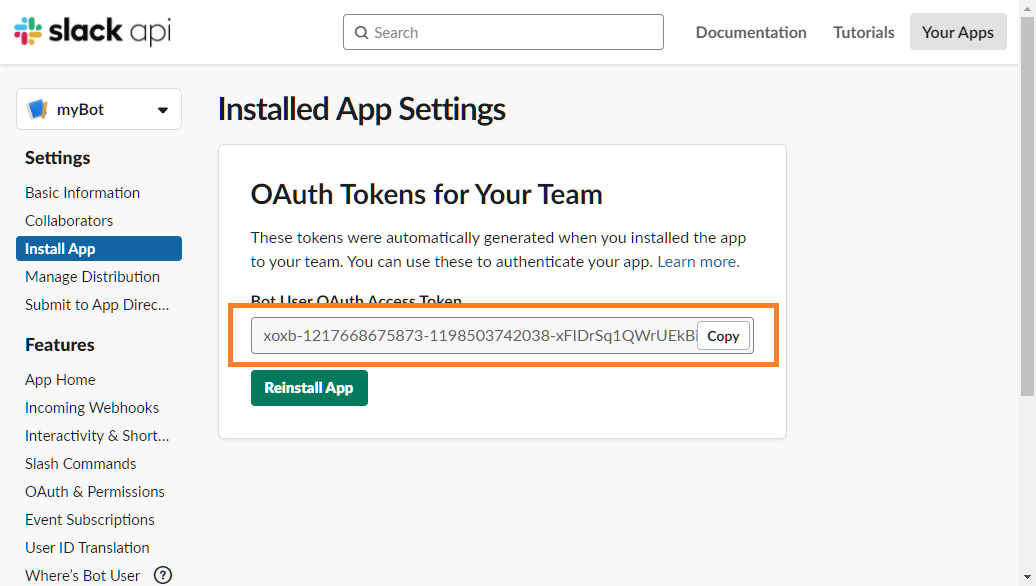This screenshot has width=1036, height=586.
Task: Click inside the OAuth token field
Action: coord(470,336)
